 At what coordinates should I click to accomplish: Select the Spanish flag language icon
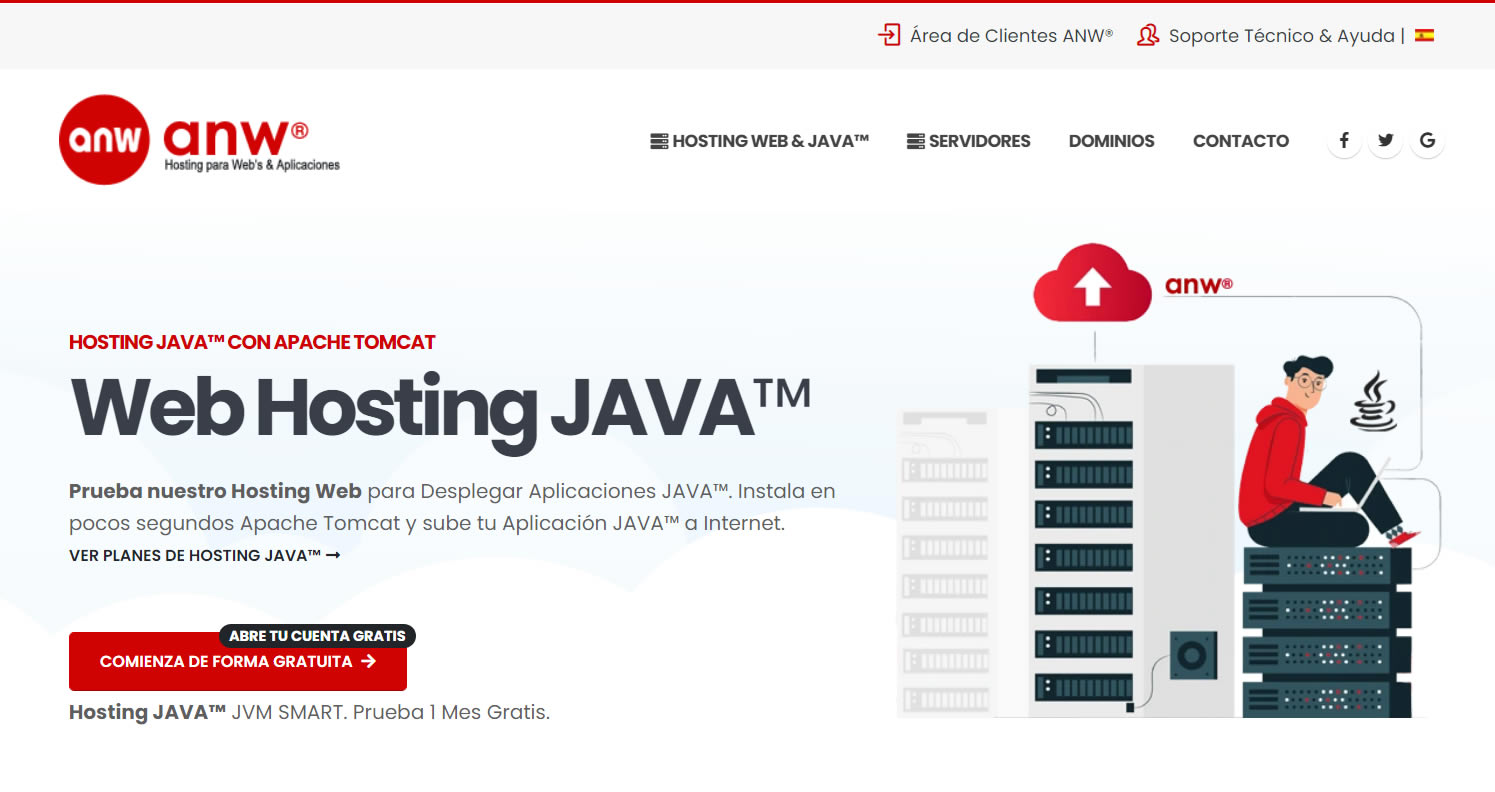(1424, 35)
